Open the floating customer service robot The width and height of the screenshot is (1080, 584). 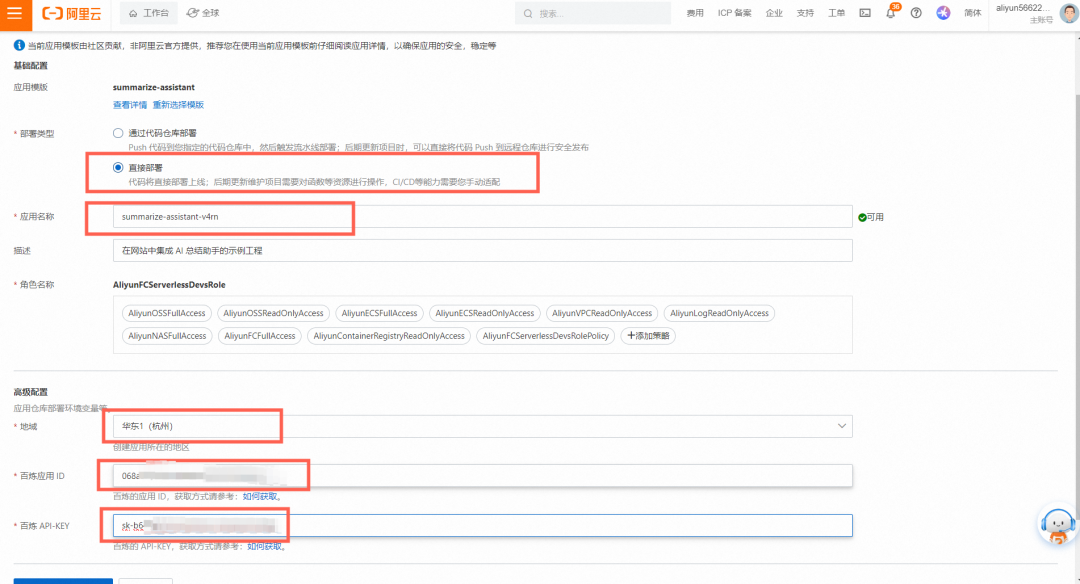point(1058,525)
